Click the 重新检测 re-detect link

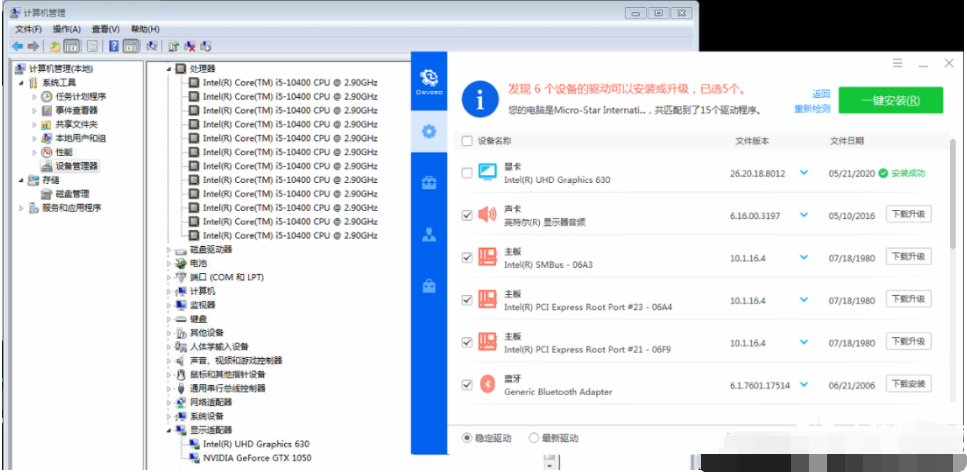click(812, 109)
